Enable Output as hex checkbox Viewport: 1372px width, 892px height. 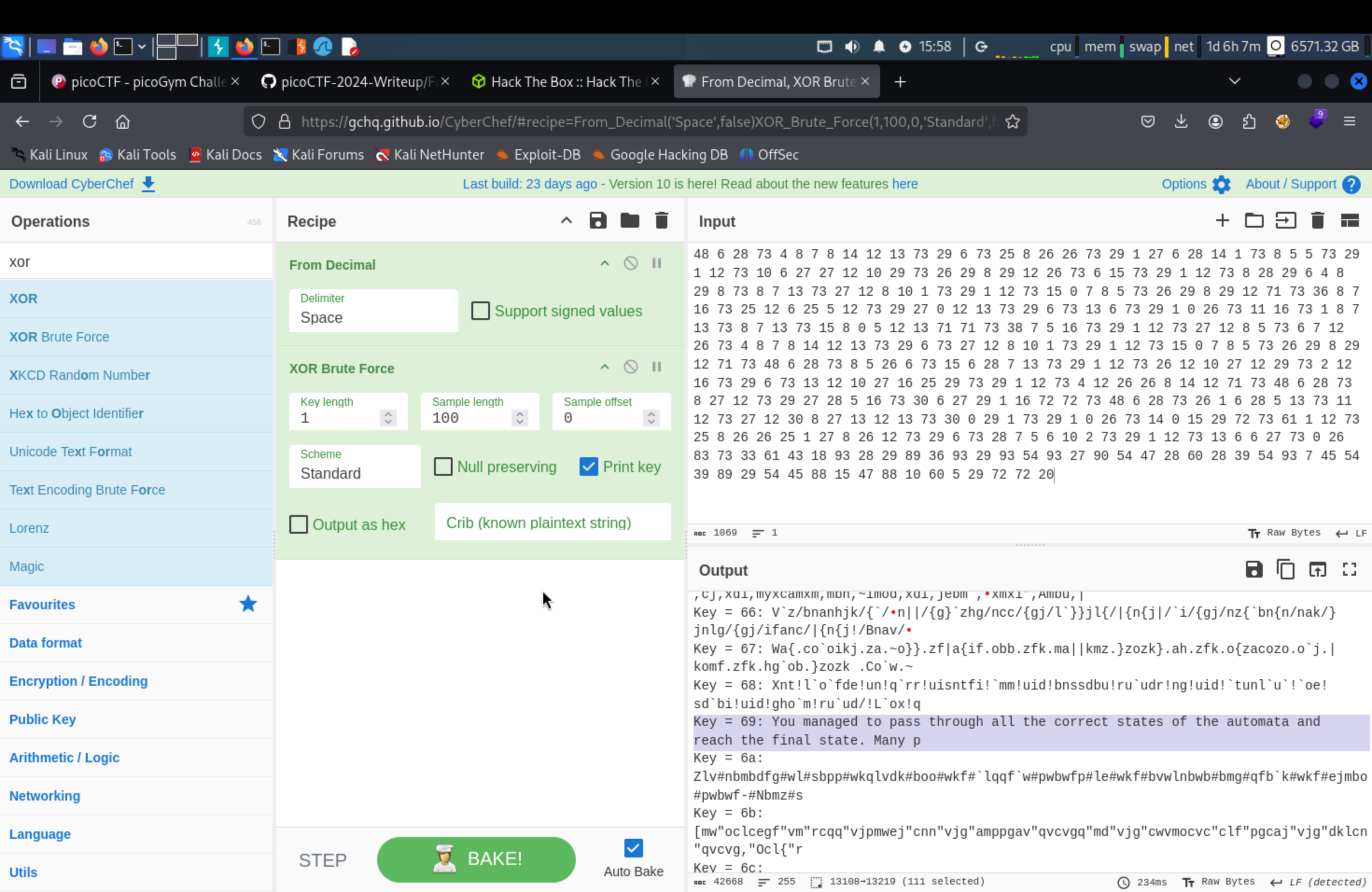[x=298, y=524]
